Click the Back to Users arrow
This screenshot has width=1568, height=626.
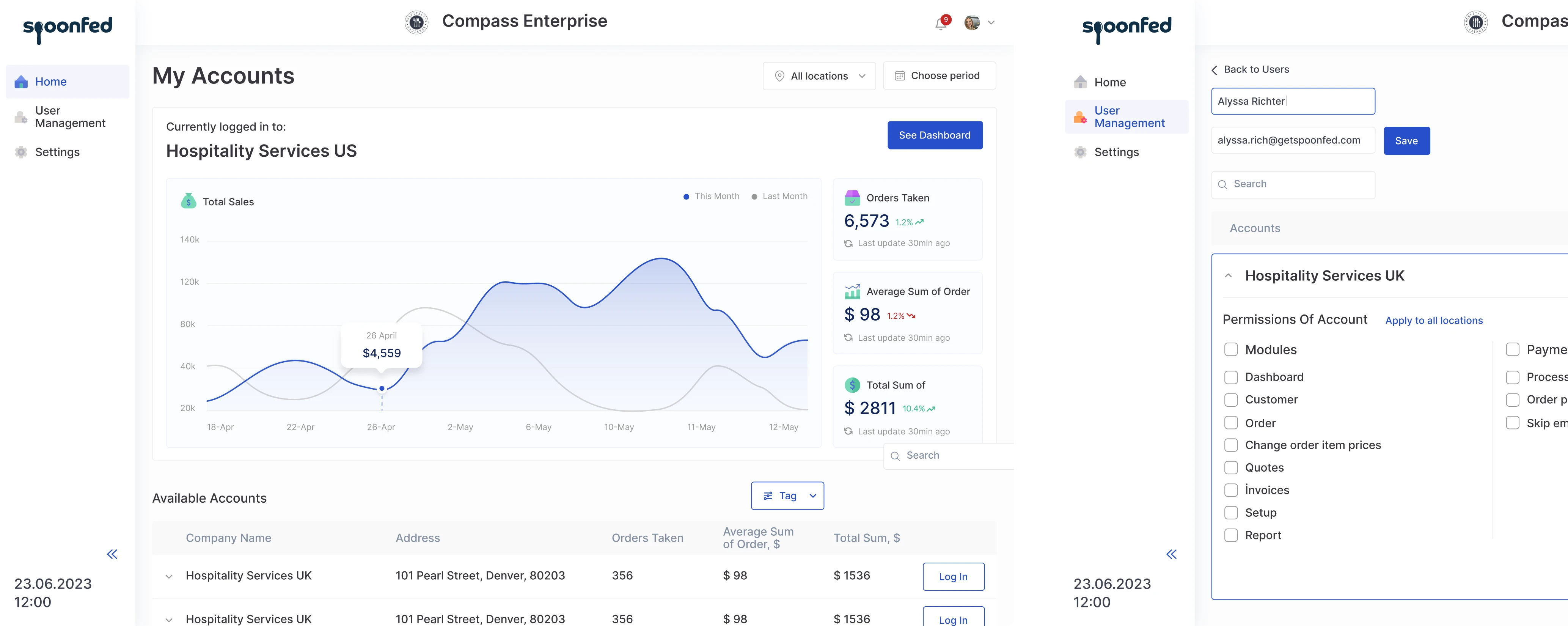[1214, 70]
